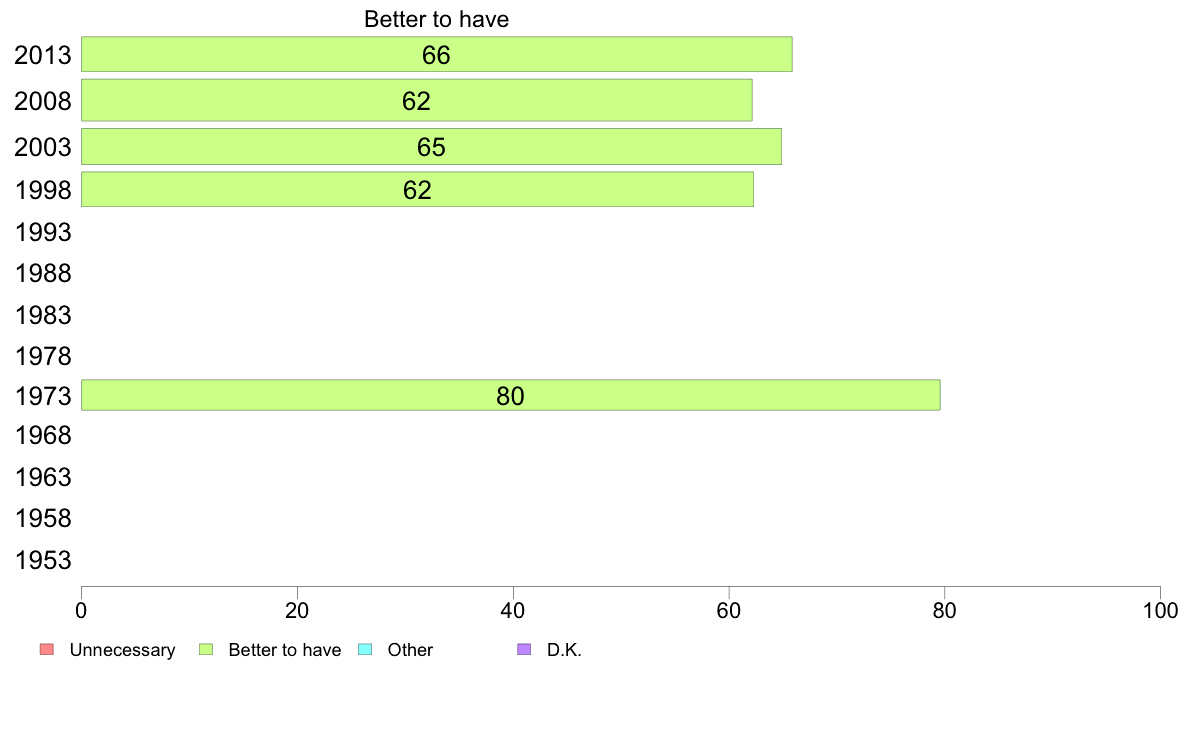Click the 40 tick on the x-axis
This screenshot has height=736, width=1188.
coord(513,609)
